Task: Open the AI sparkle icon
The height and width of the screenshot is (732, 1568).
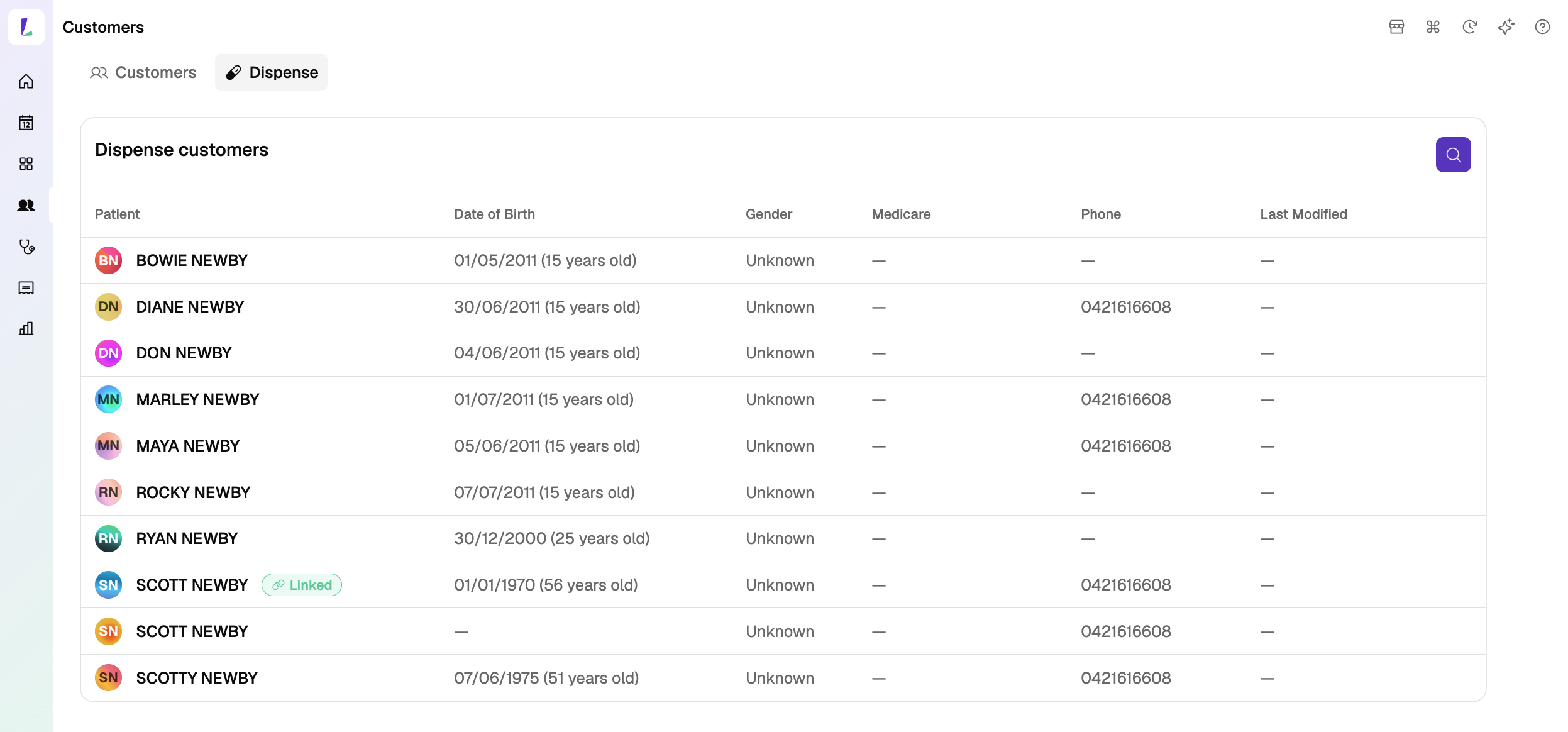Action: 1506,27
